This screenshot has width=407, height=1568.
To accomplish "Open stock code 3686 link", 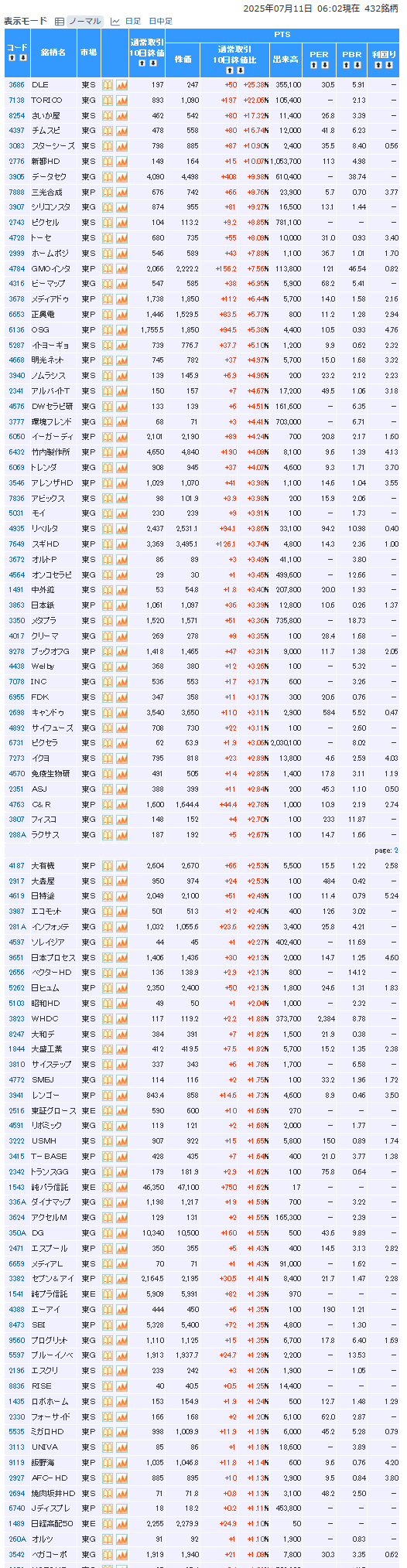I will point(16,85).
